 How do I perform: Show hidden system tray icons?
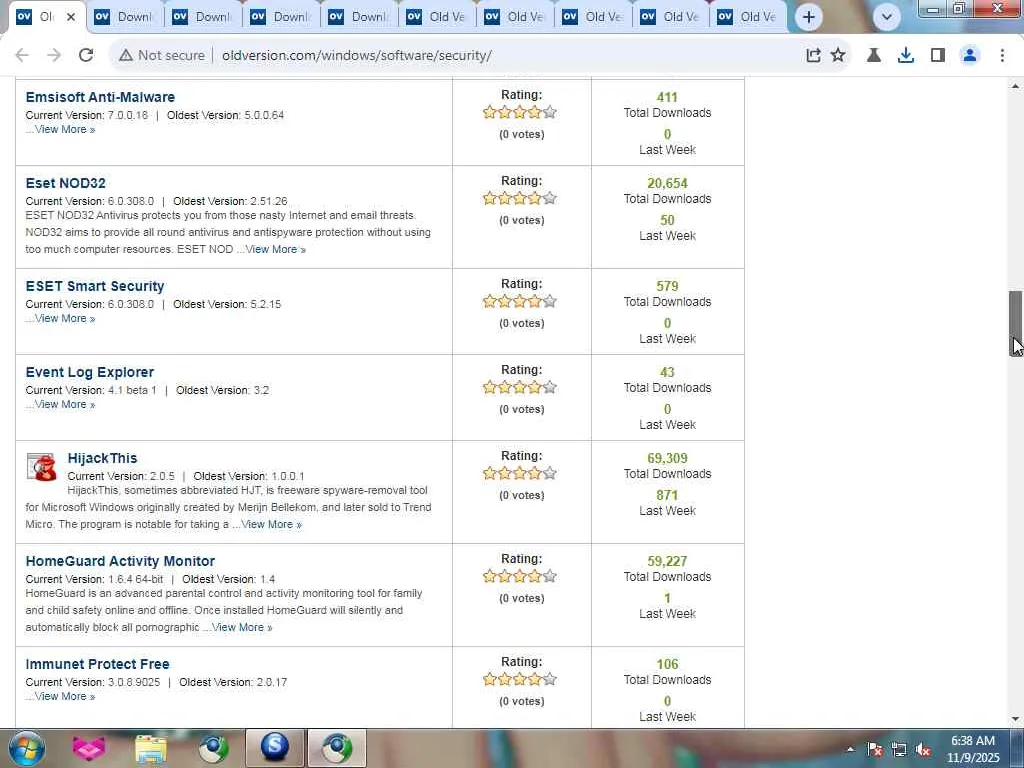[850, 749]
